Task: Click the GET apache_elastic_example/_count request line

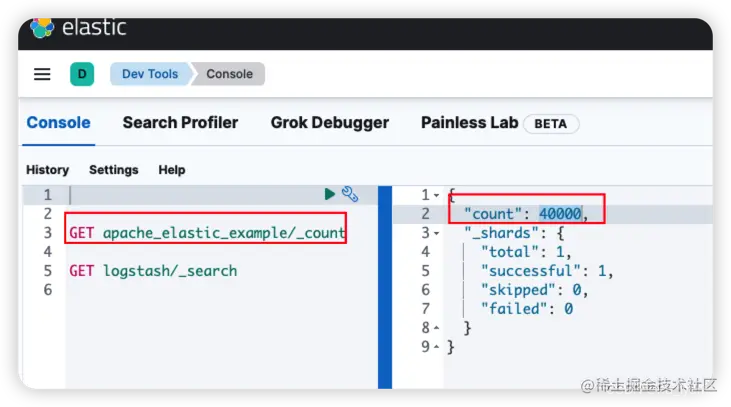Action: [x=207, y=233]
